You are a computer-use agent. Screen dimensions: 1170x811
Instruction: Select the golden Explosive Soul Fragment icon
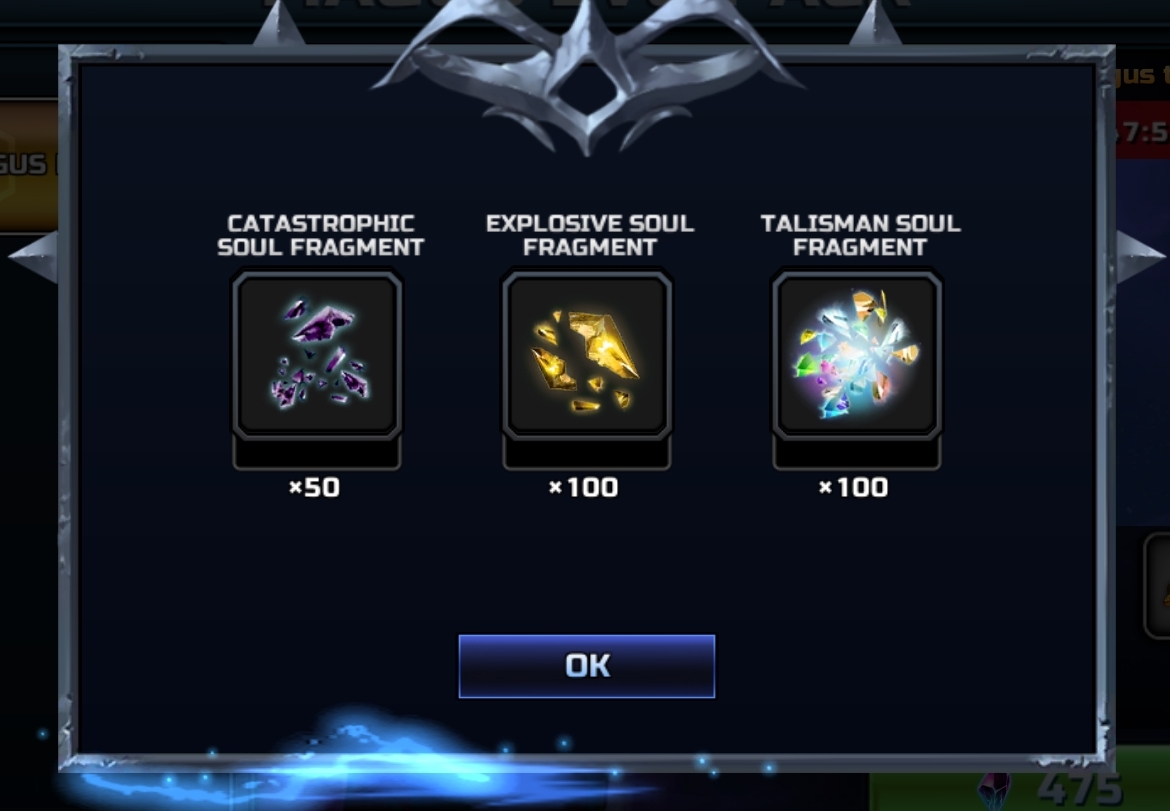[x=587, y=356]
